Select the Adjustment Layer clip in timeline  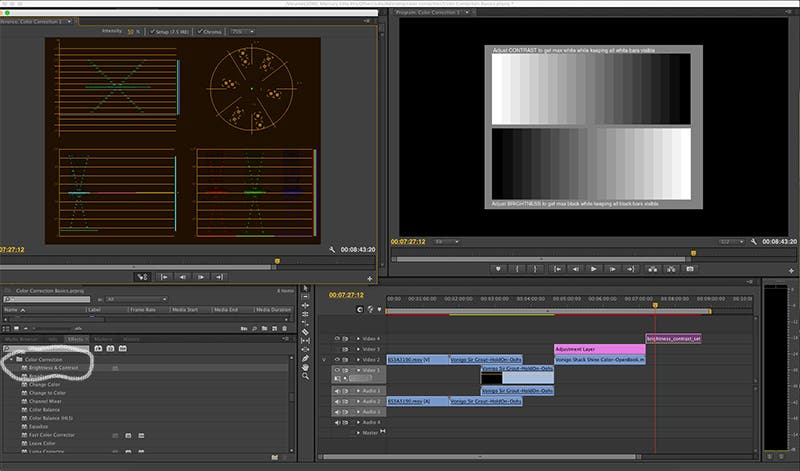[x=599, y=350]
